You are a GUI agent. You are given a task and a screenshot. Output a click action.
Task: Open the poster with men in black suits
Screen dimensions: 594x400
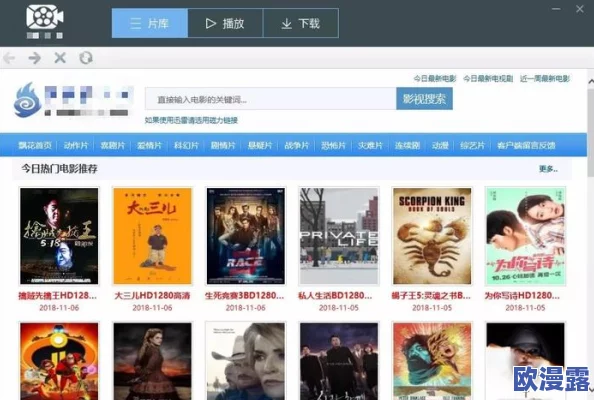pyautogui.click(x=339, y=361)
